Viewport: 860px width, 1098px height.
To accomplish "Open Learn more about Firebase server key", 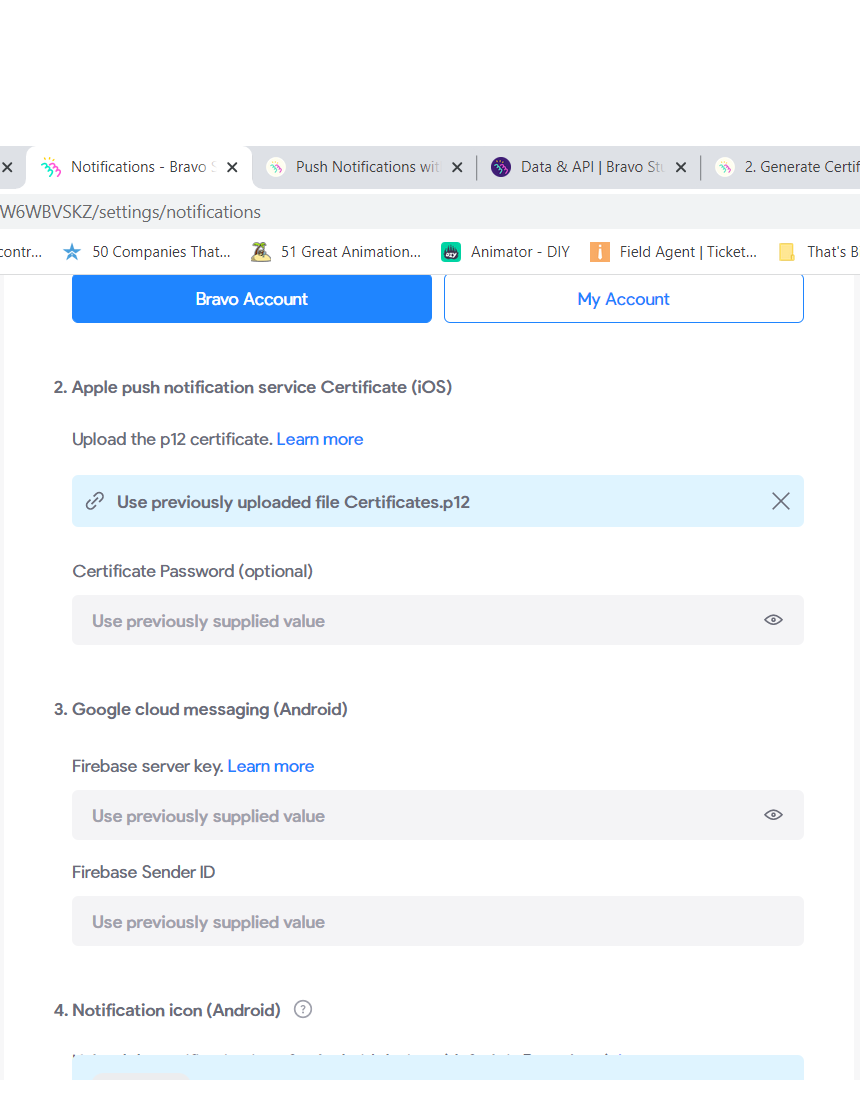I will 271,766.
